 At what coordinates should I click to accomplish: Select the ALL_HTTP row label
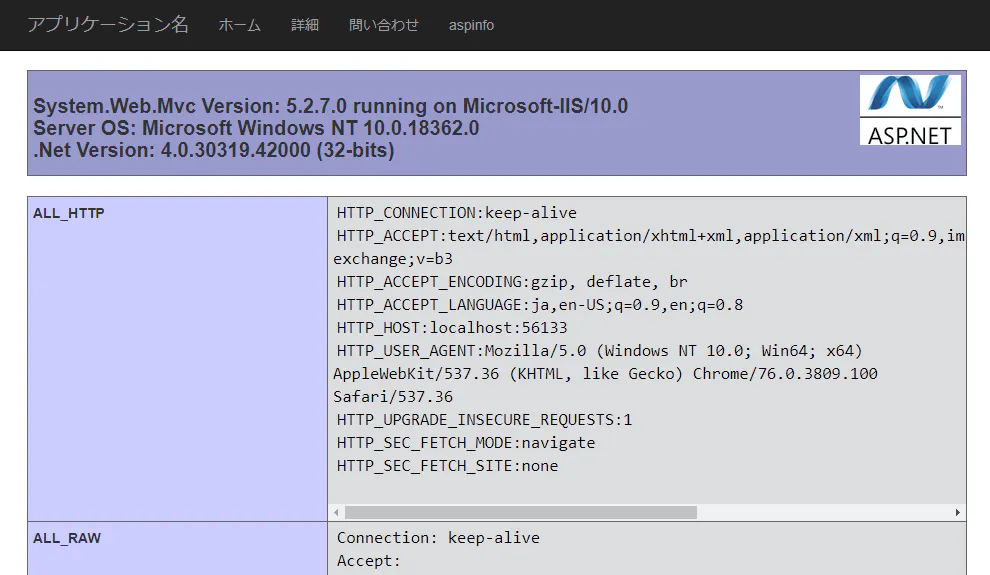[69, 213]
